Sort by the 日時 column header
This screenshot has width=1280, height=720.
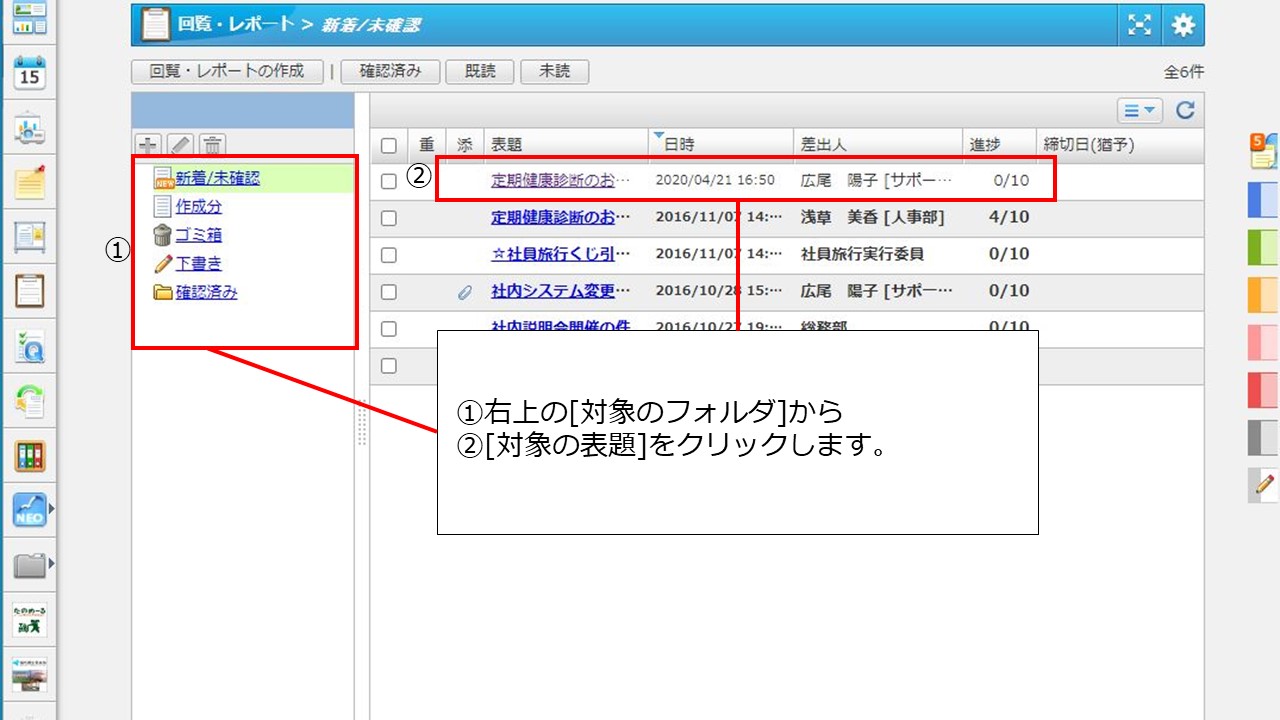point(679,145)
